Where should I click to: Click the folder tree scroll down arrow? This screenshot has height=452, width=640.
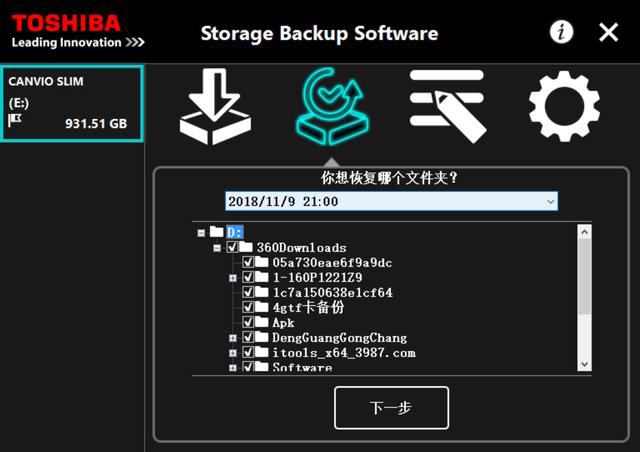(584, 364)
